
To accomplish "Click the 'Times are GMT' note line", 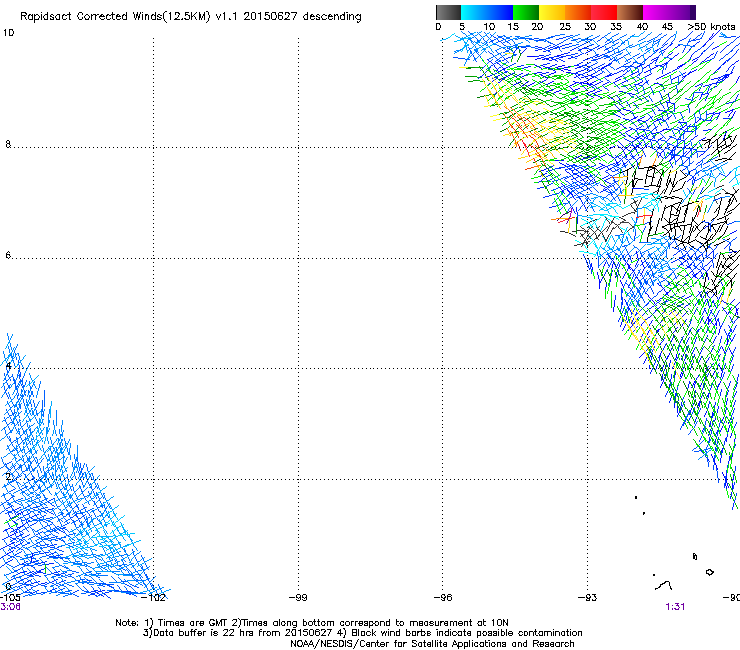I will 312,623.
